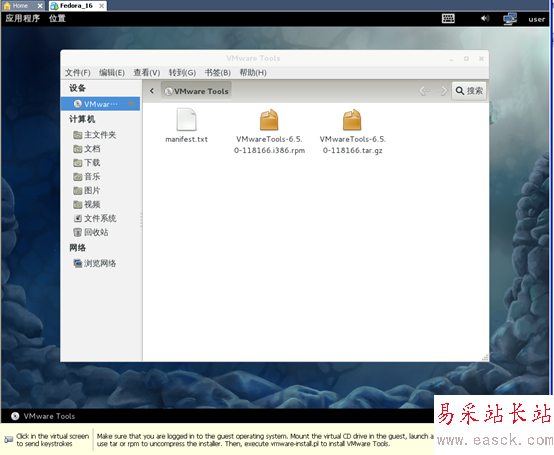Open the 图片 folder in sidebar
Viewport: 554px width, 455px height.
87,190
